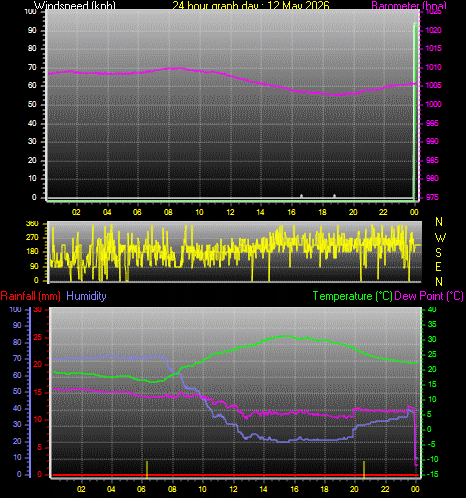Select the Rainfall (mm) legend label
466x498 pixels.
pos(31,296)
